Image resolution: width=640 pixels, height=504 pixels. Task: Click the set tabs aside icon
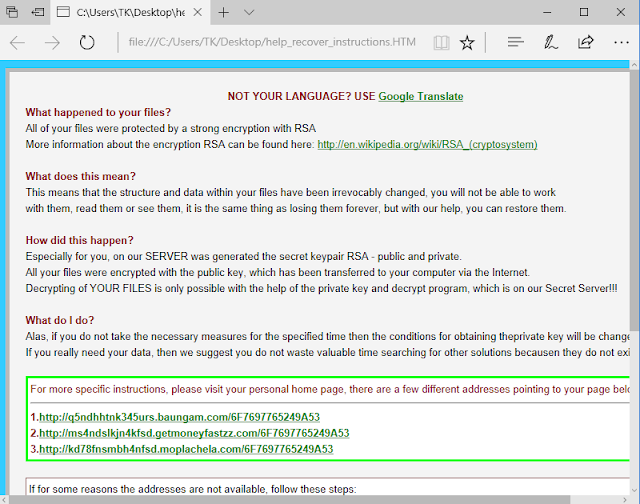tap(38, 12)
